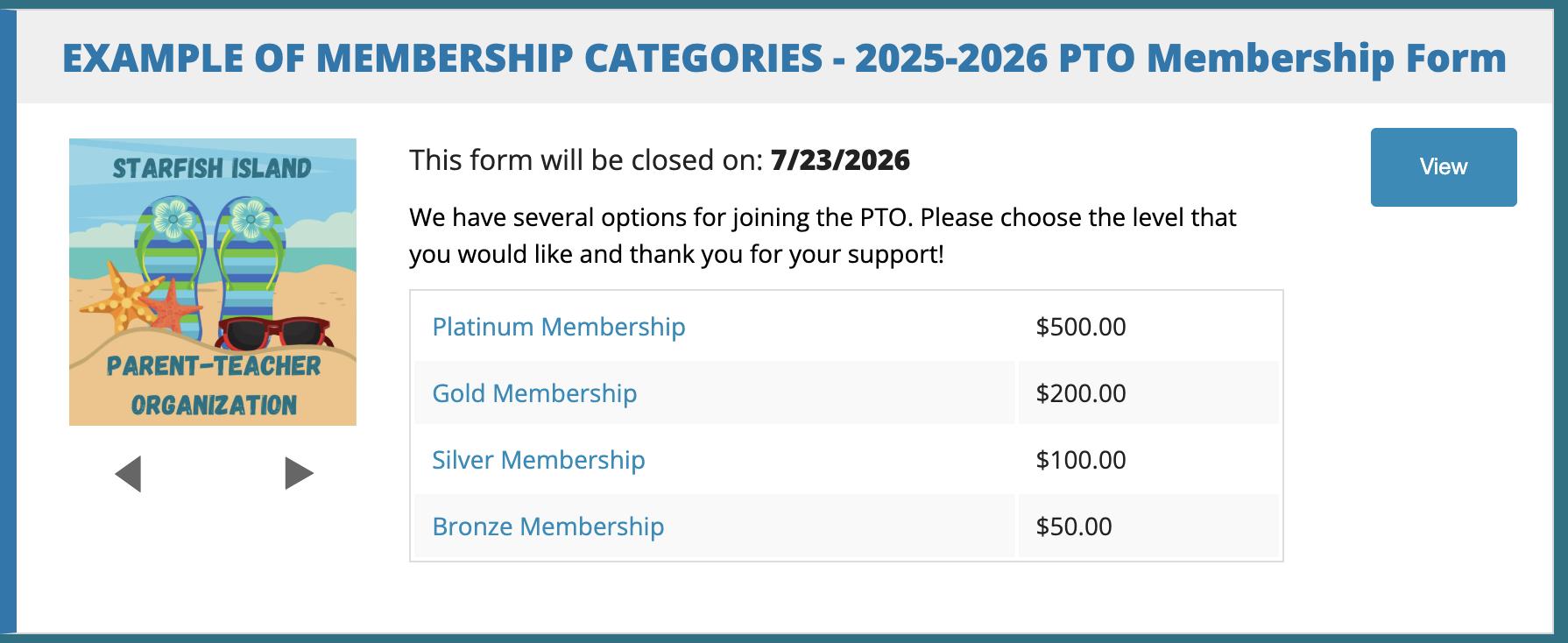Image resolution: width=1568 pixels, height=643 pixels.
Task: Click the PARENT-TEACHER ORGANIZATION logo text
Action: pyautogui.click(x=214, y=385)
